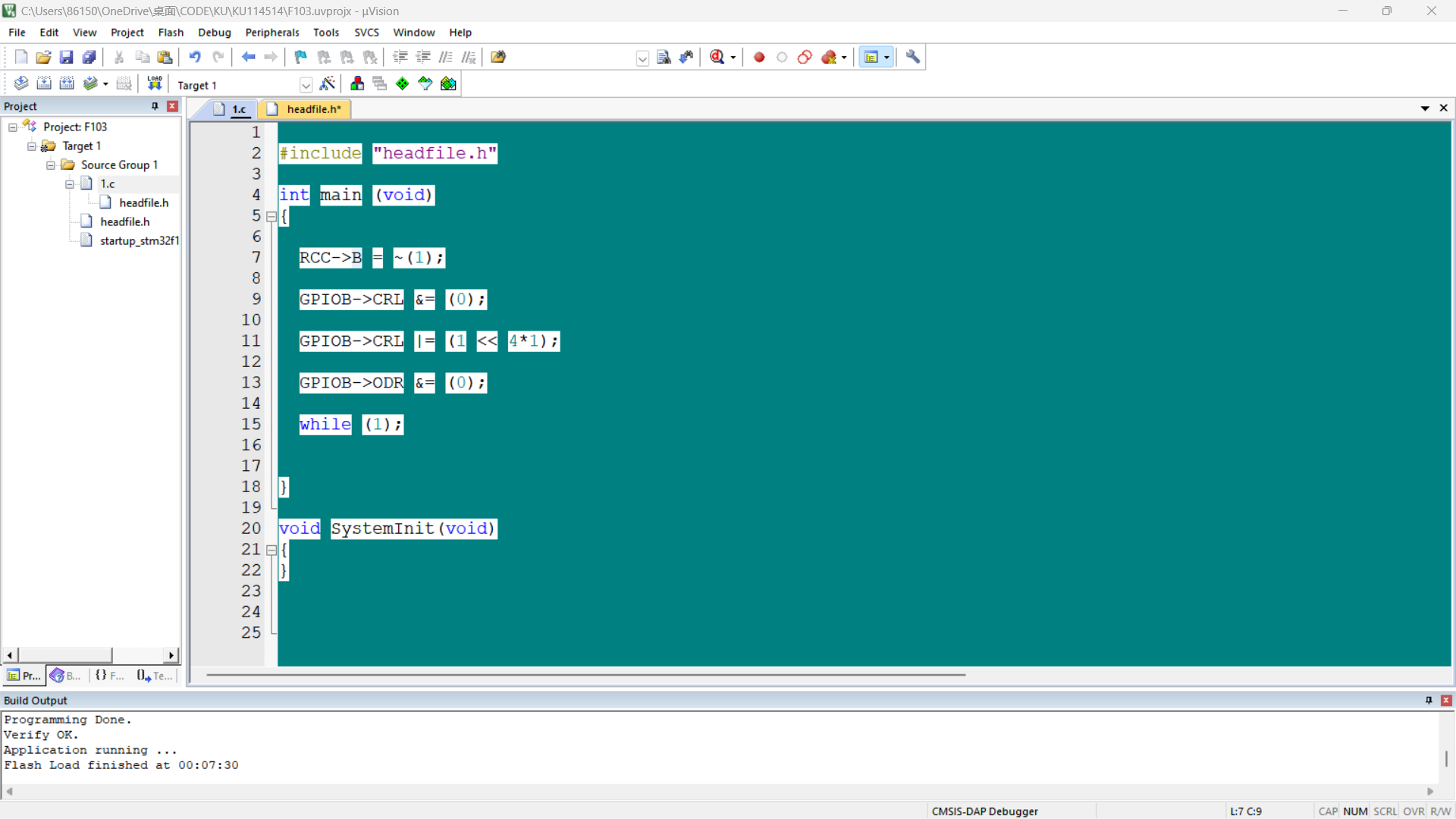Translate current file icon

pos(21,83)
